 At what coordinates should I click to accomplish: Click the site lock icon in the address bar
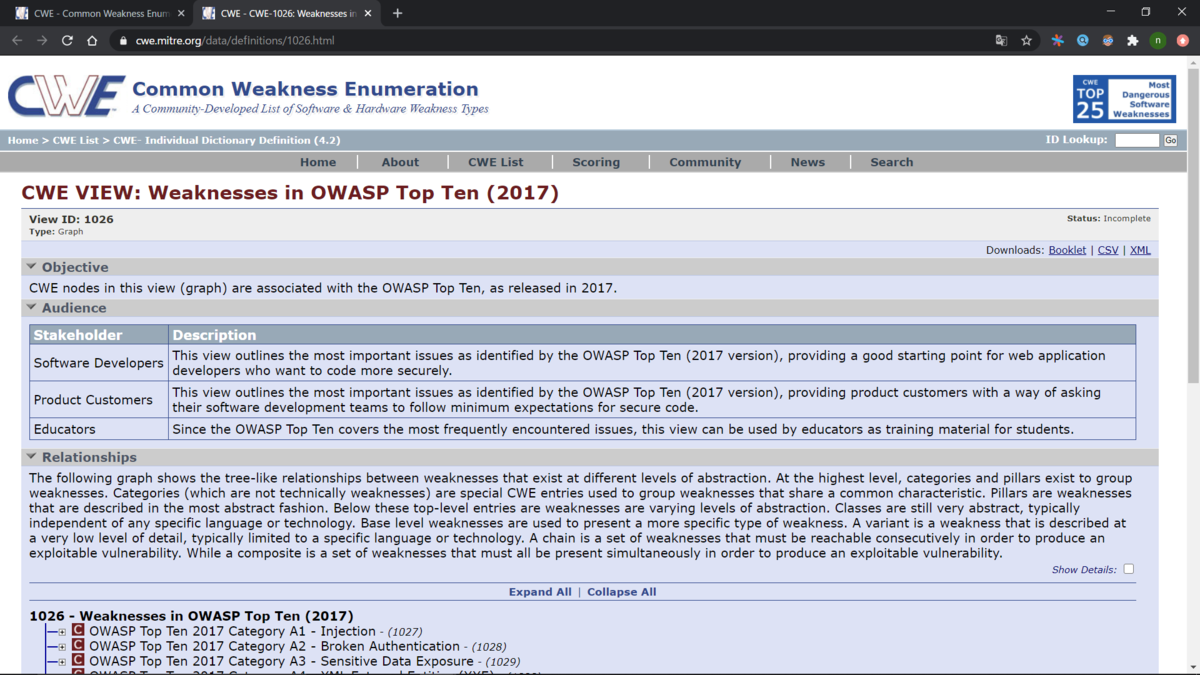tap(123, 41)
